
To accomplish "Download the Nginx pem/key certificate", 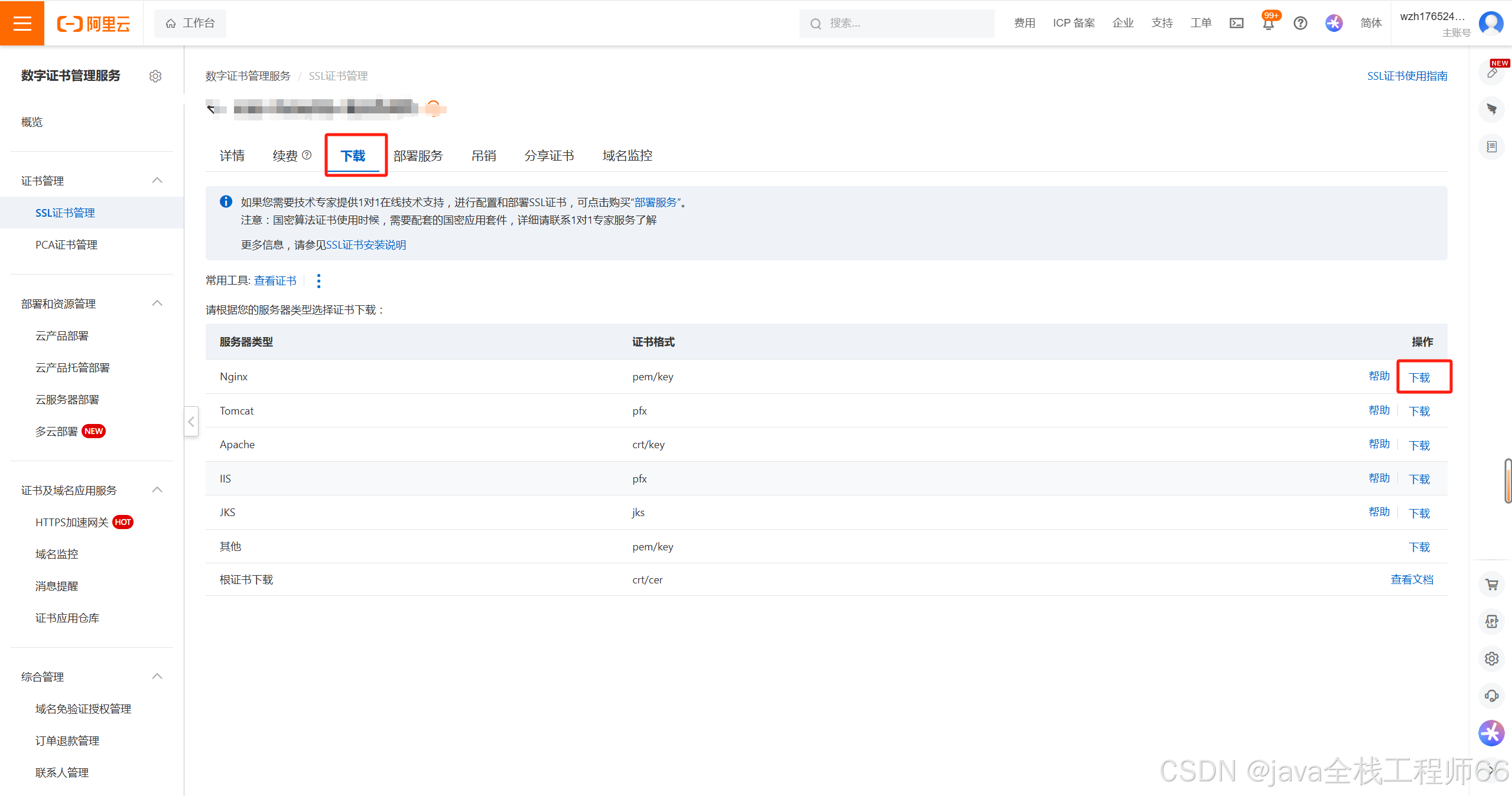I will 1419,376.
